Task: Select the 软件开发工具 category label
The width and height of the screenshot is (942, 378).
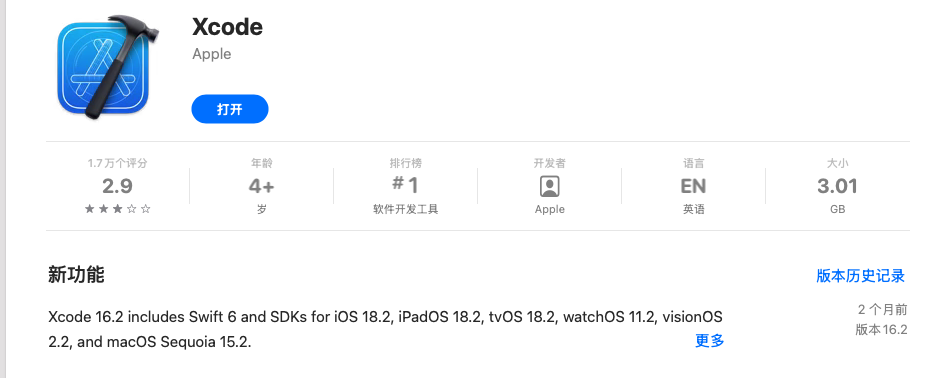Action: [406, 210]
